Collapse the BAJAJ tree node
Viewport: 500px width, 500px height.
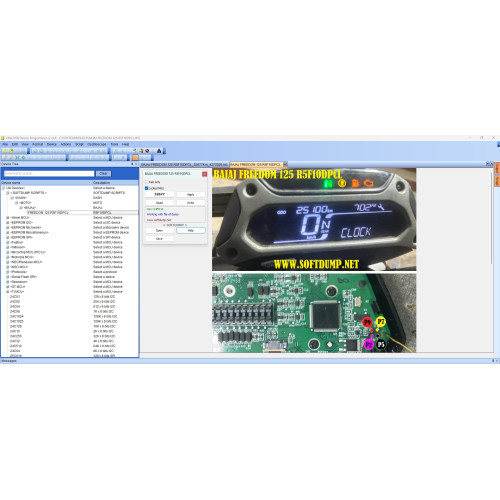pos(21,208)
